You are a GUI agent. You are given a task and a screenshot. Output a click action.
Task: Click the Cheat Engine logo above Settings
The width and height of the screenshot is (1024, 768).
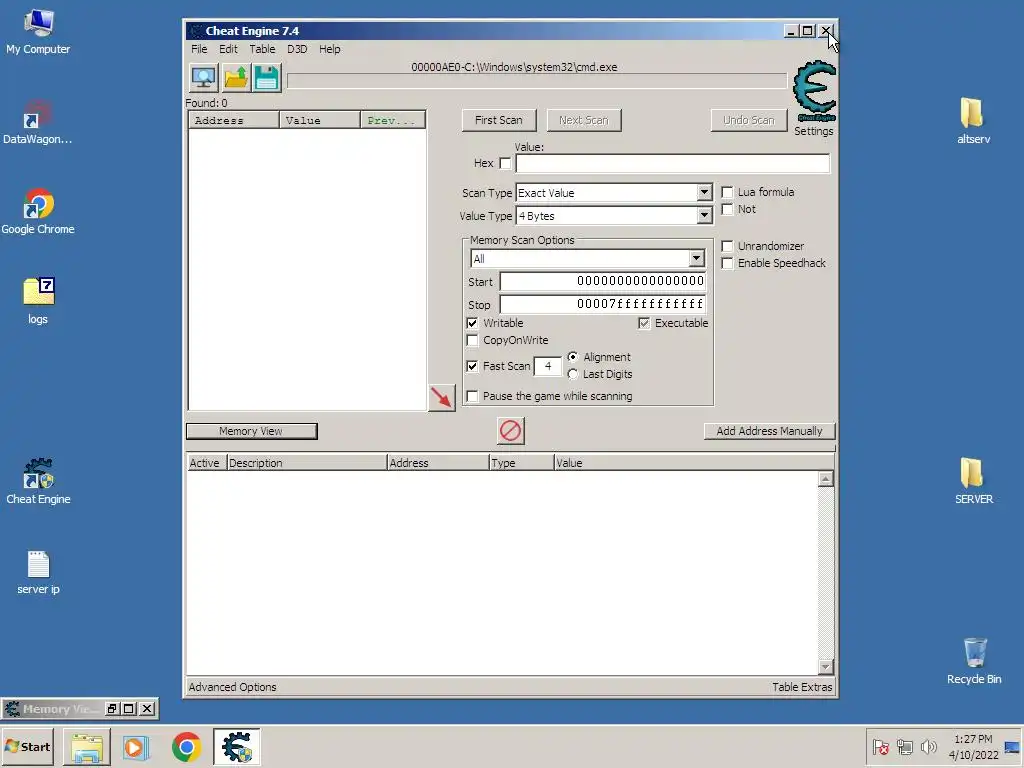tap(814, 90)
